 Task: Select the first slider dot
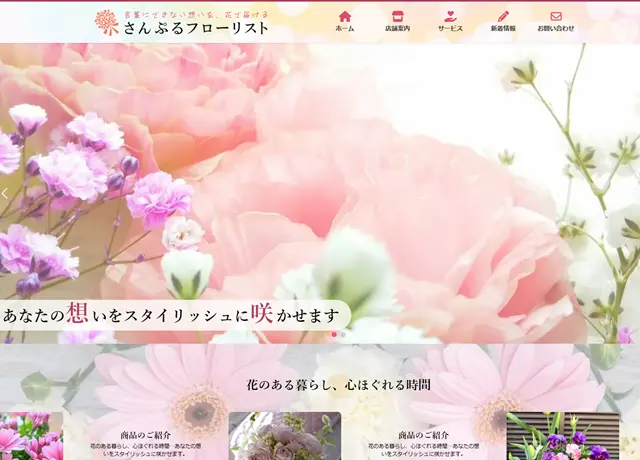point(334,334)
